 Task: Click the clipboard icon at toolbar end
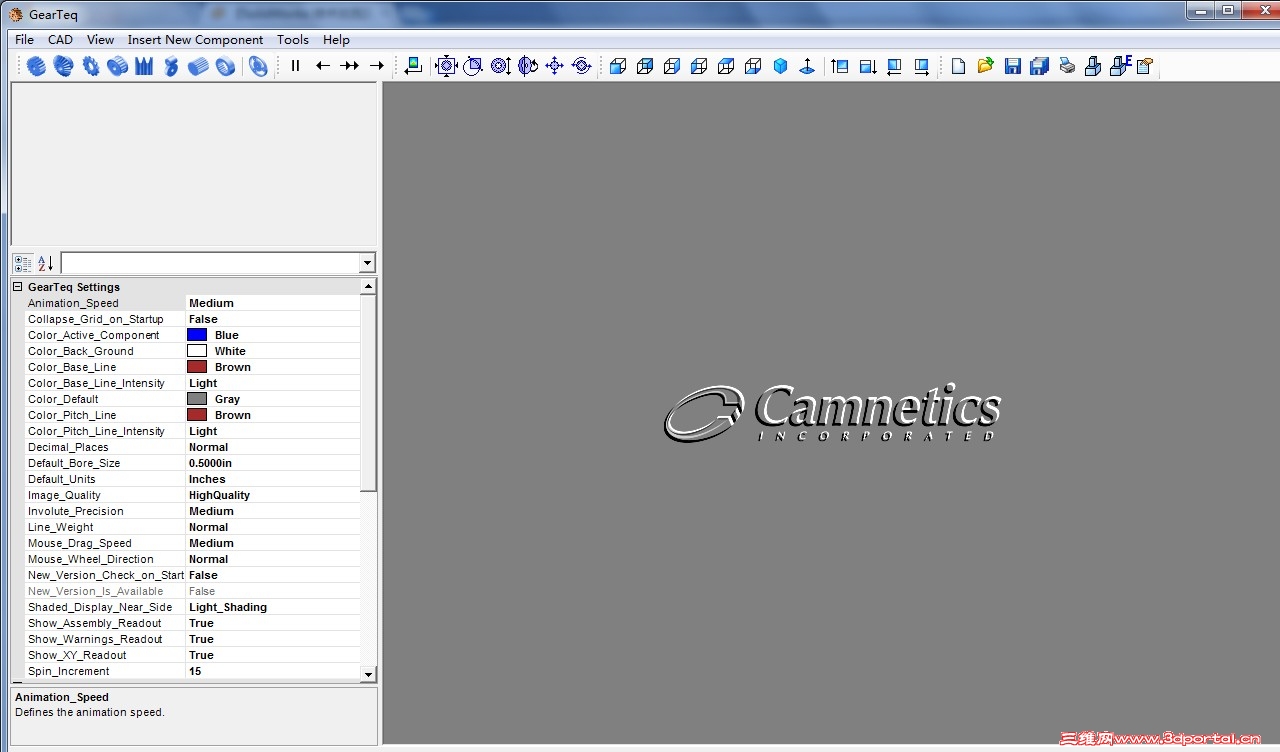(x=1144, y=66)
